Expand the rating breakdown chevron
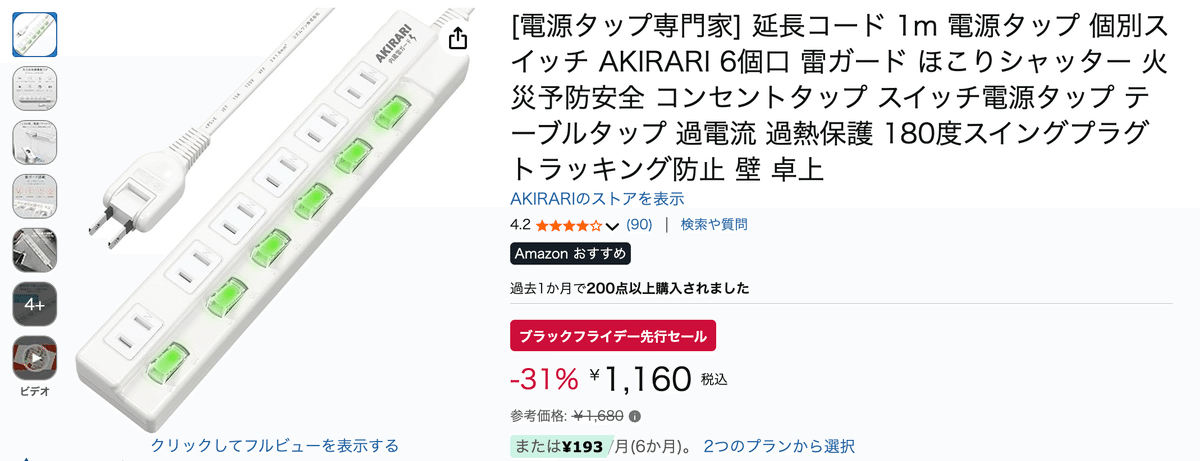This screenshot has width=1200, height=461. click(x=612, y=225)
